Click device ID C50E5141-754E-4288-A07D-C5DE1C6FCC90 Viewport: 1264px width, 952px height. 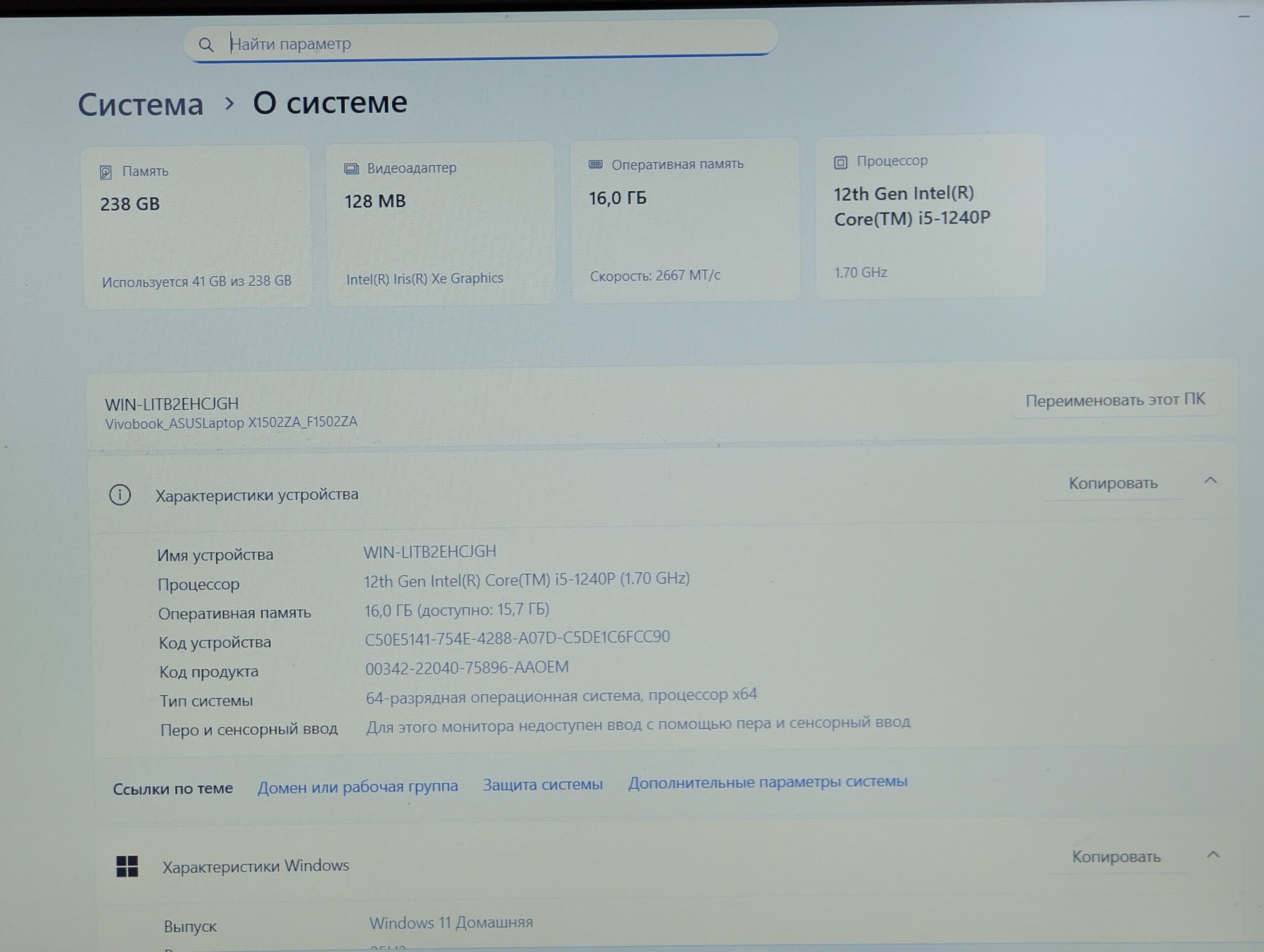pos(517,638)
